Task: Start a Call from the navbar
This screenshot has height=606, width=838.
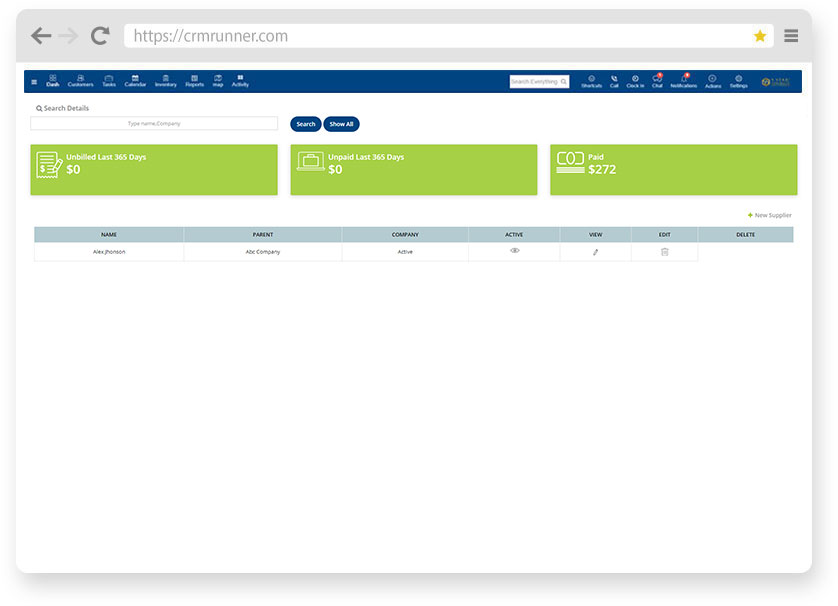Action: (614, 82)
